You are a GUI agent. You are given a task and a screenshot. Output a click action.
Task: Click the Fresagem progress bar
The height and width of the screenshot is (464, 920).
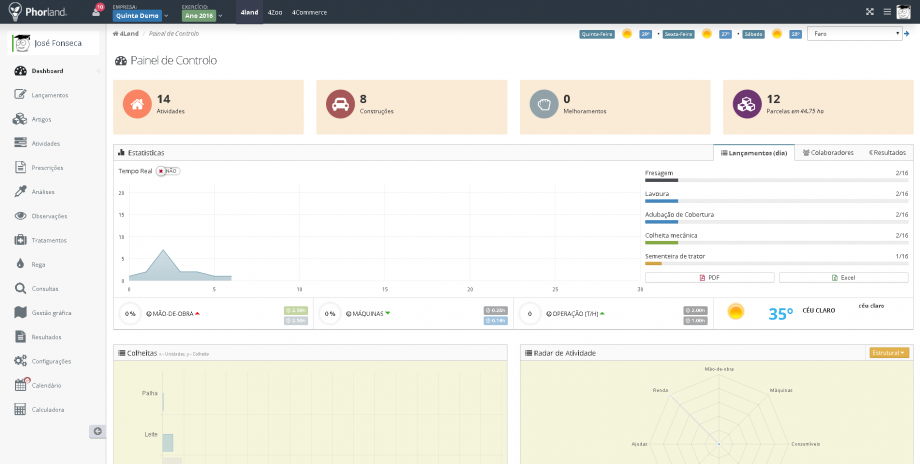[x=776, y=181]
